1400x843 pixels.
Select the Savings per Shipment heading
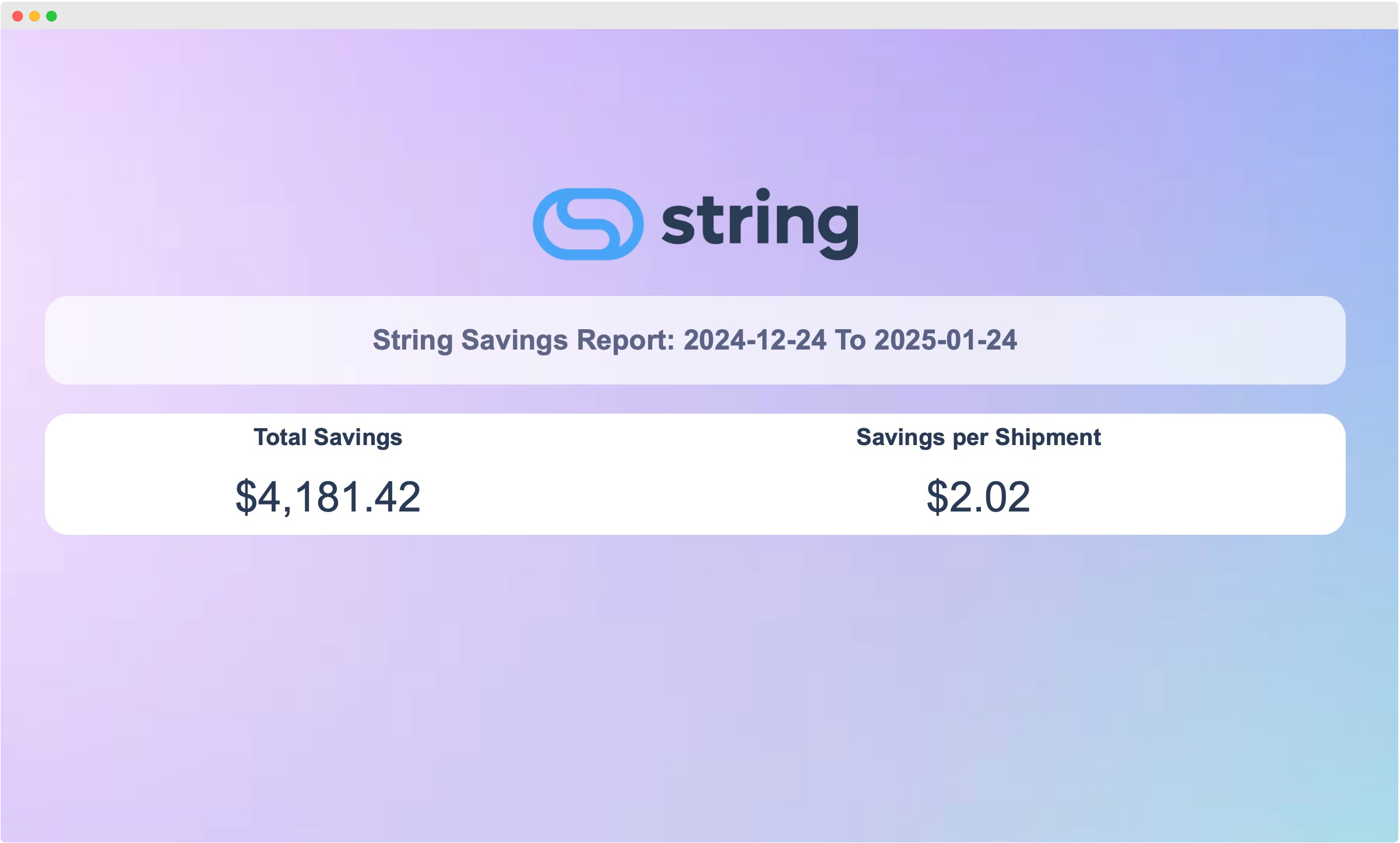click(979, 438)
